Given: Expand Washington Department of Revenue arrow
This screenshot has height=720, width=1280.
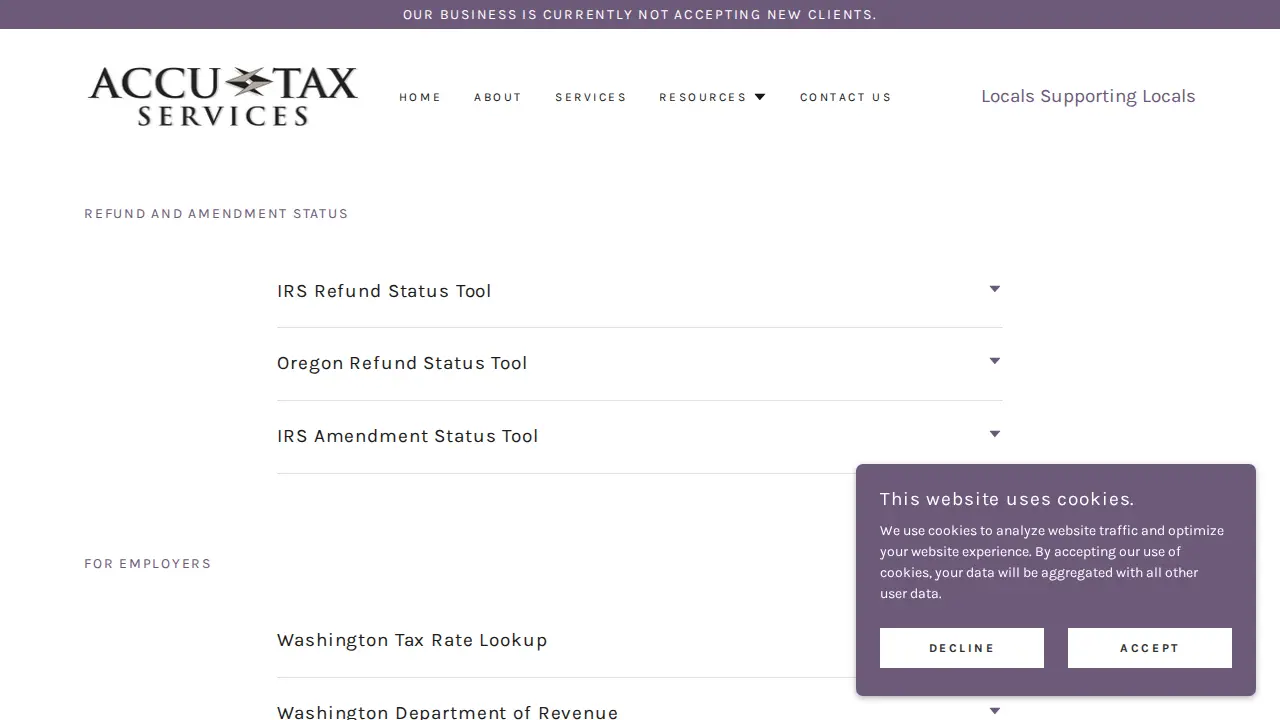Looking at the screenshot, I should click(995, 711).
